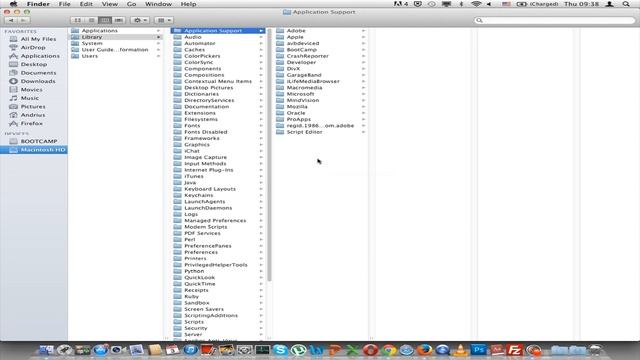Launch FileZilla from the Dock
The image size is (640, 360).
point(515,350)
